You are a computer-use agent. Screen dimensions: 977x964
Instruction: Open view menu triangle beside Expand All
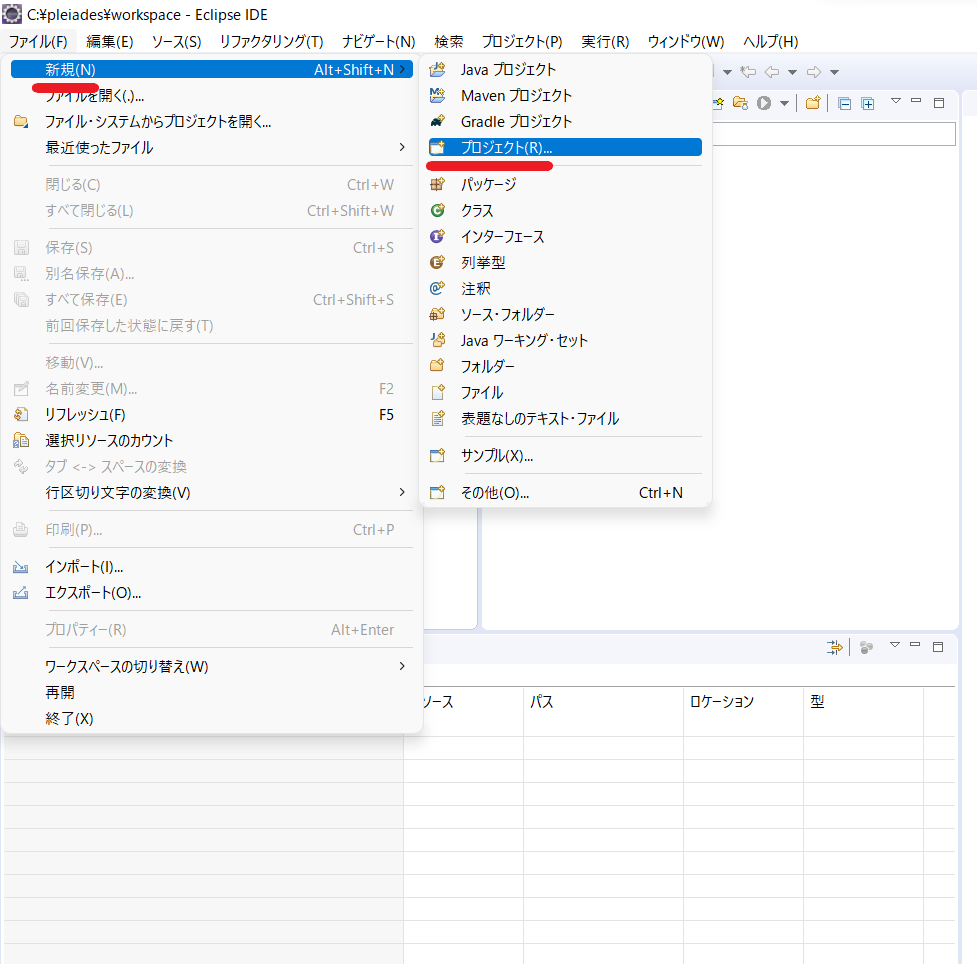[895, 100]
